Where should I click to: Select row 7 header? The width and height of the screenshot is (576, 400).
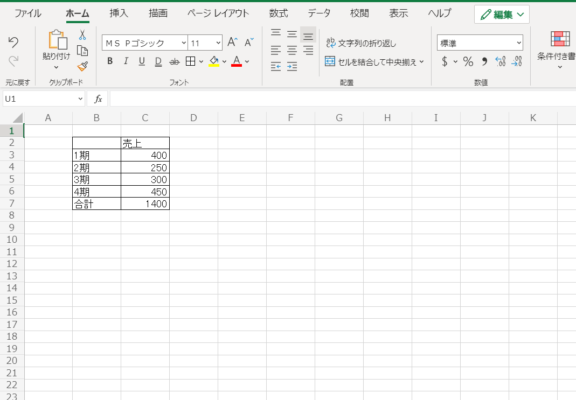pos(12,203)
